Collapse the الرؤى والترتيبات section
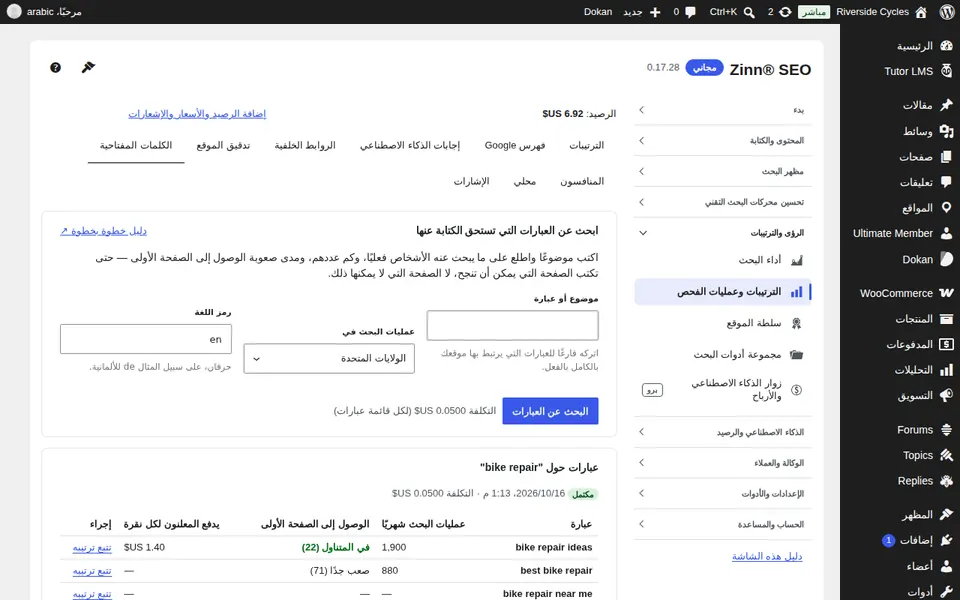This screenshot has height=600, width=960. [723, 233]
